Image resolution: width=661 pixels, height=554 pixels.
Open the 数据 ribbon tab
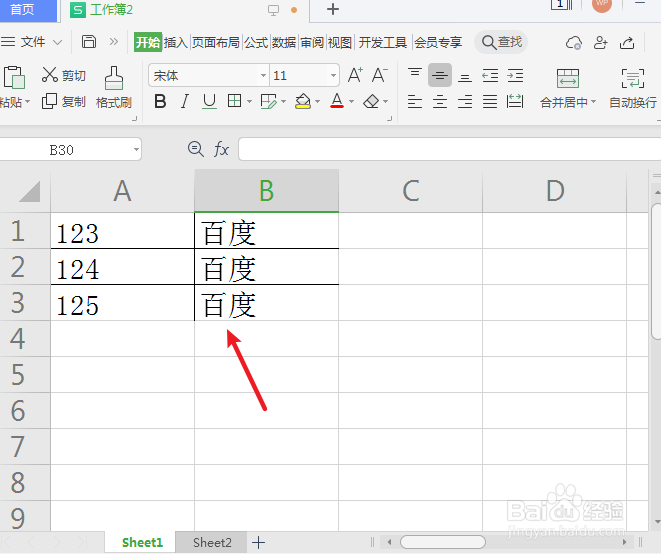tap(284, 42)
